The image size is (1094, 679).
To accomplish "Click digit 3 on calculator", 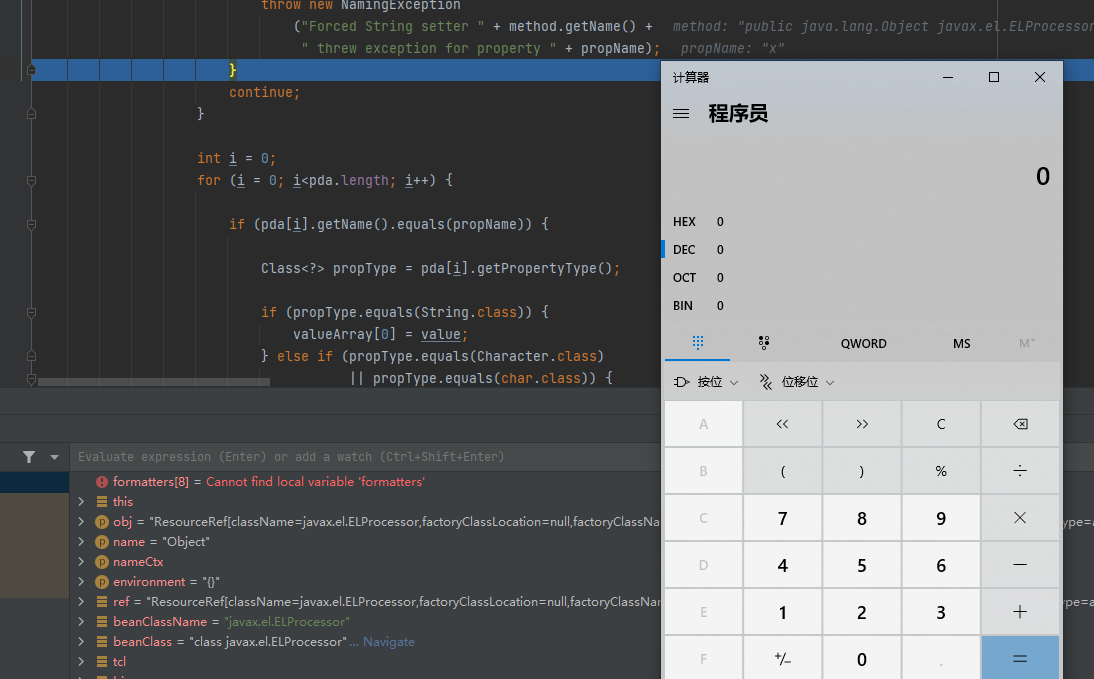I will tap(941, 612).
